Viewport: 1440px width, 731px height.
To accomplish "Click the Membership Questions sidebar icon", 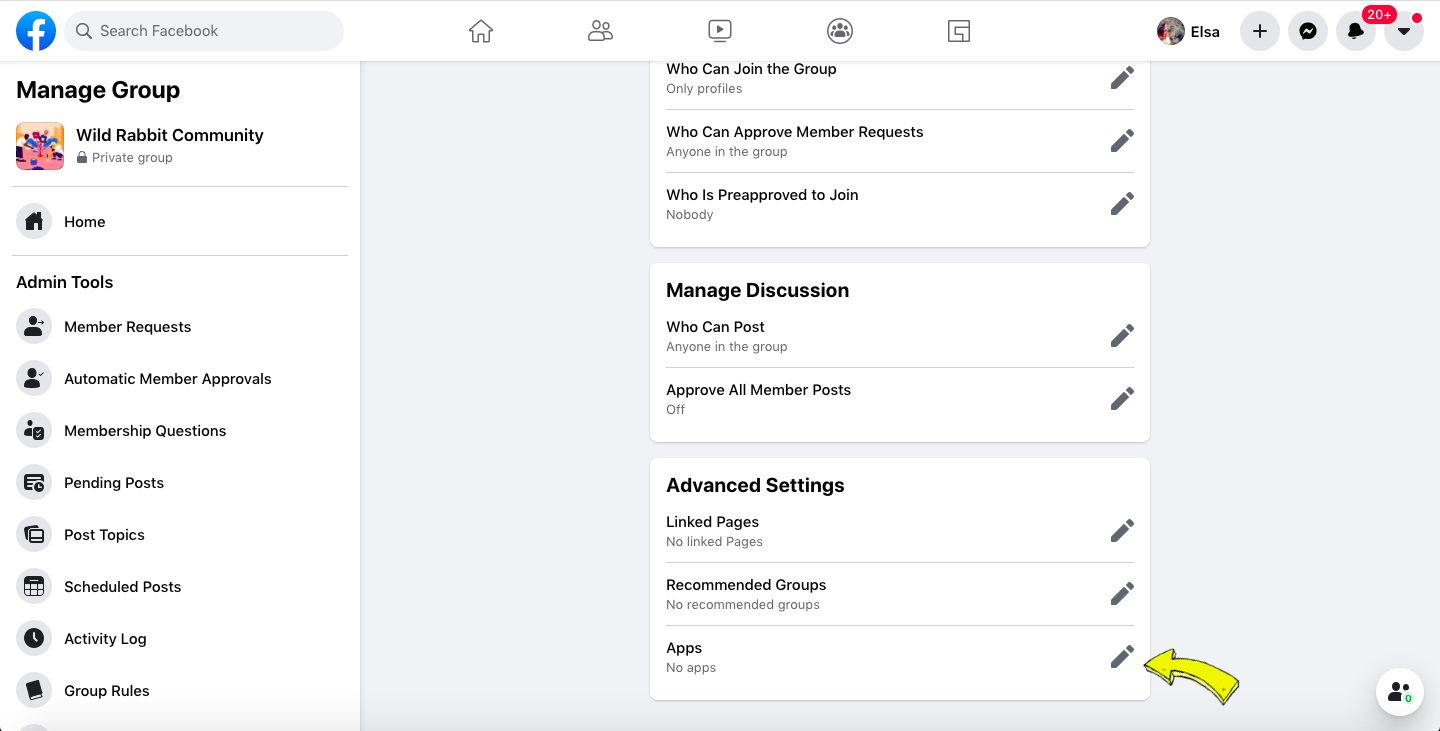I will click(34, 431).
